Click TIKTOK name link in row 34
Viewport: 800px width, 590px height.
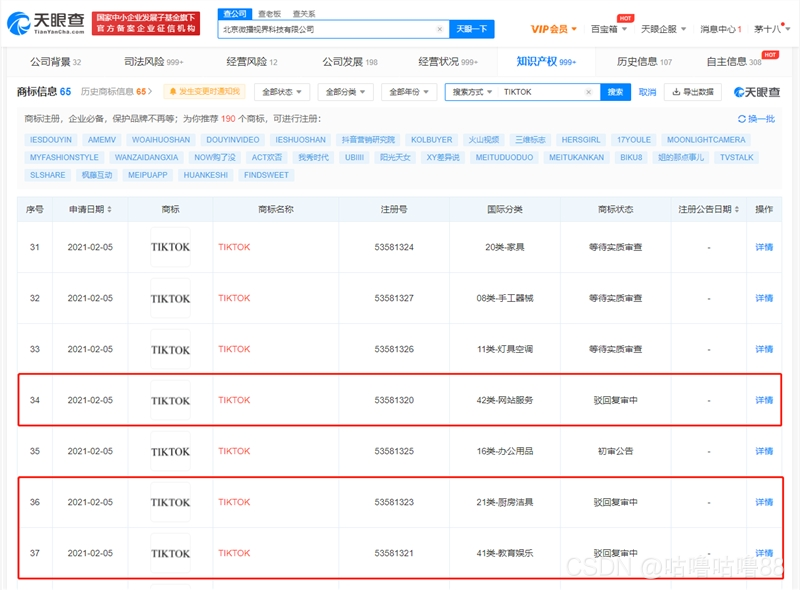point(234,400)
